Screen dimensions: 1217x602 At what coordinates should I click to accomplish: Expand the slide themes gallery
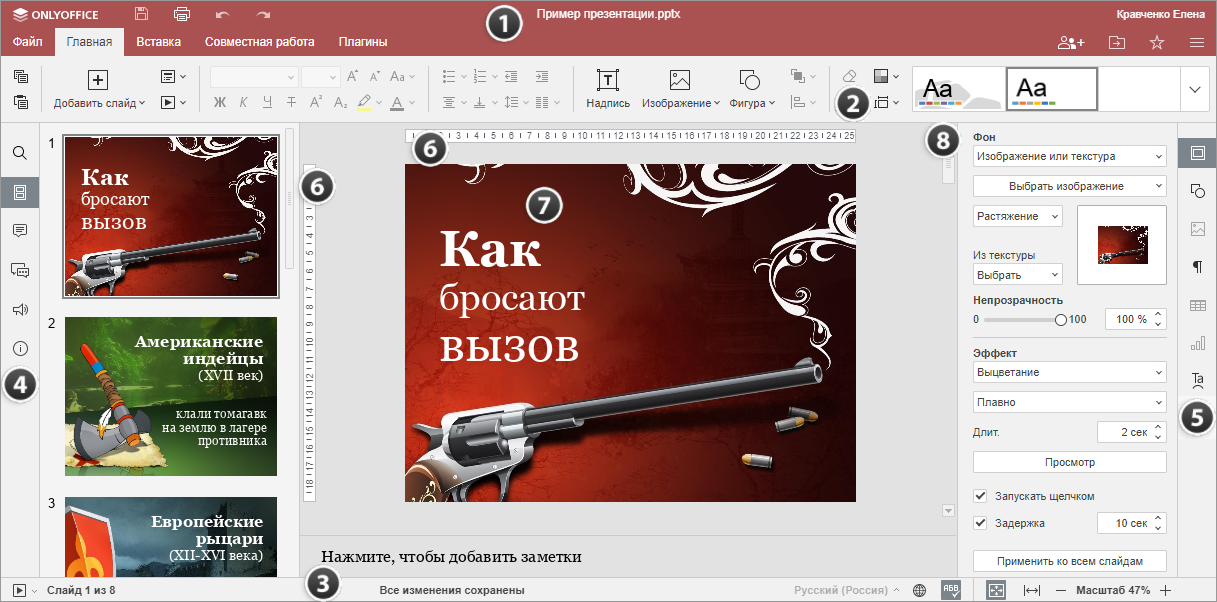[1194, 89]
